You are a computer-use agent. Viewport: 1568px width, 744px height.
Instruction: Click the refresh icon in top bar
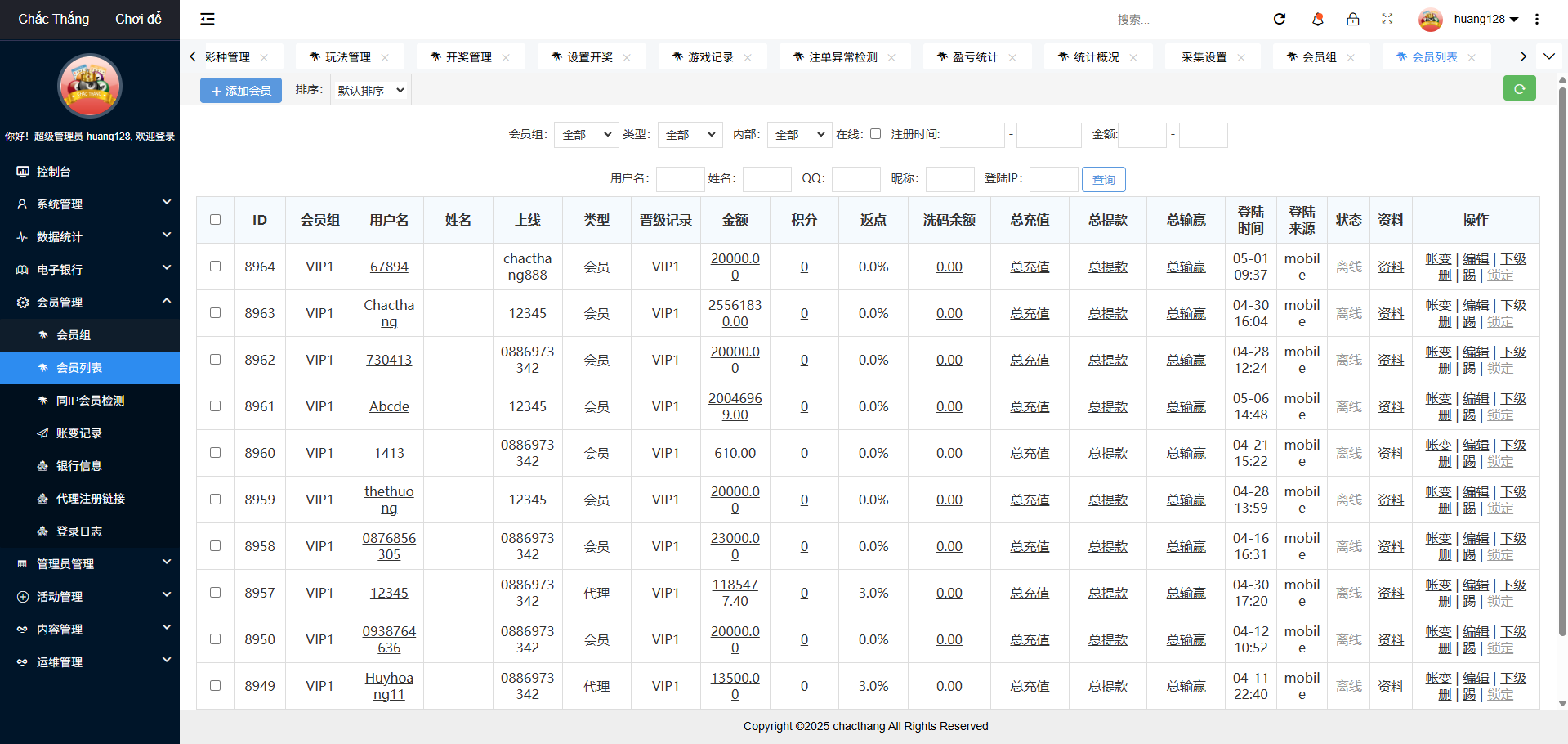click(x=1280, y=19)
